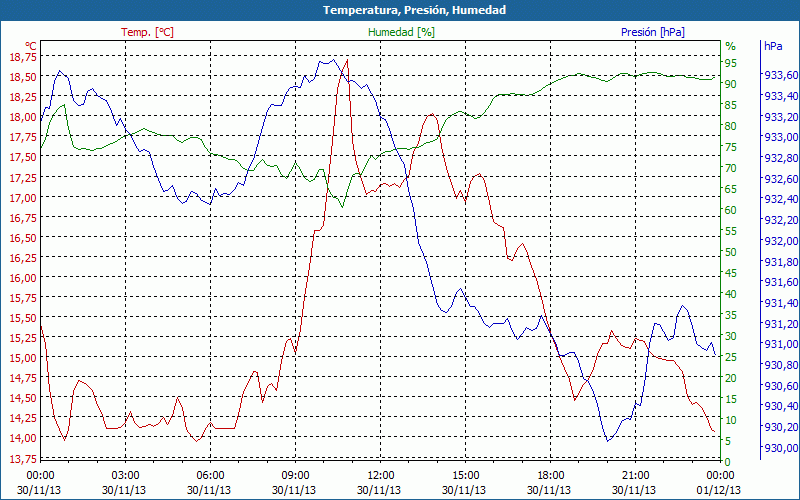The height and width of the screenshot is (500, 800).
Task: Click the 16,75 temperature axis value
Action: click(23, 217)
